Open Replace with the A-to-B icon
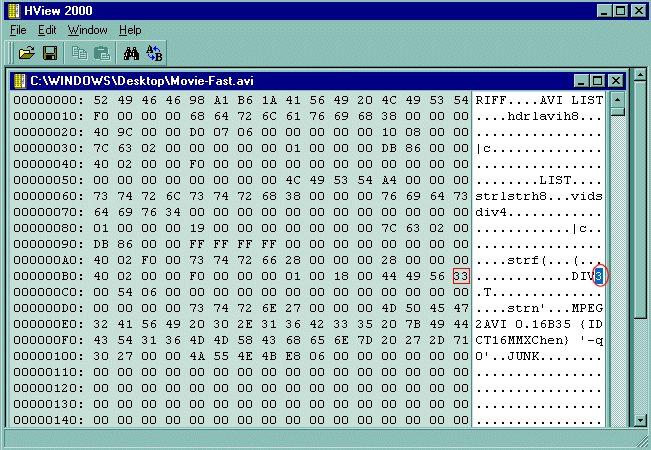The height and width of the screenshot is (450, 651). tap(154, 53)
